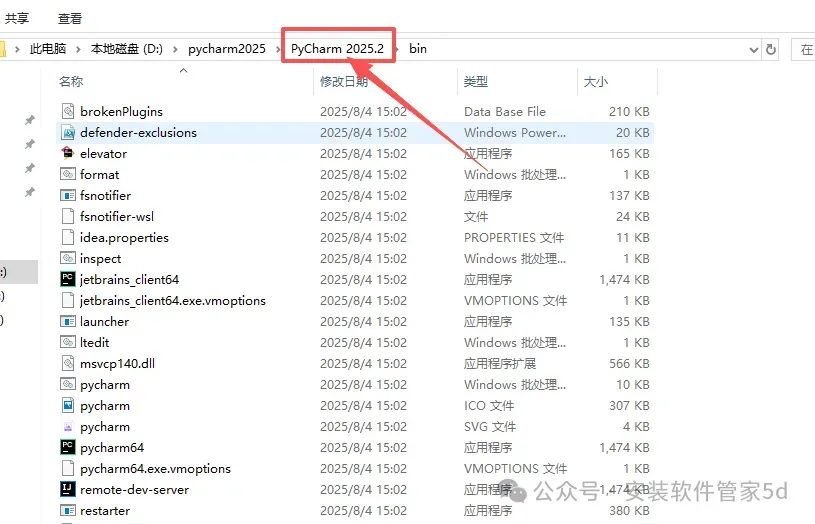This screenshot has width=815, height=524.
Task: Click the 210 KB size cell
Action: pos(629,111)
